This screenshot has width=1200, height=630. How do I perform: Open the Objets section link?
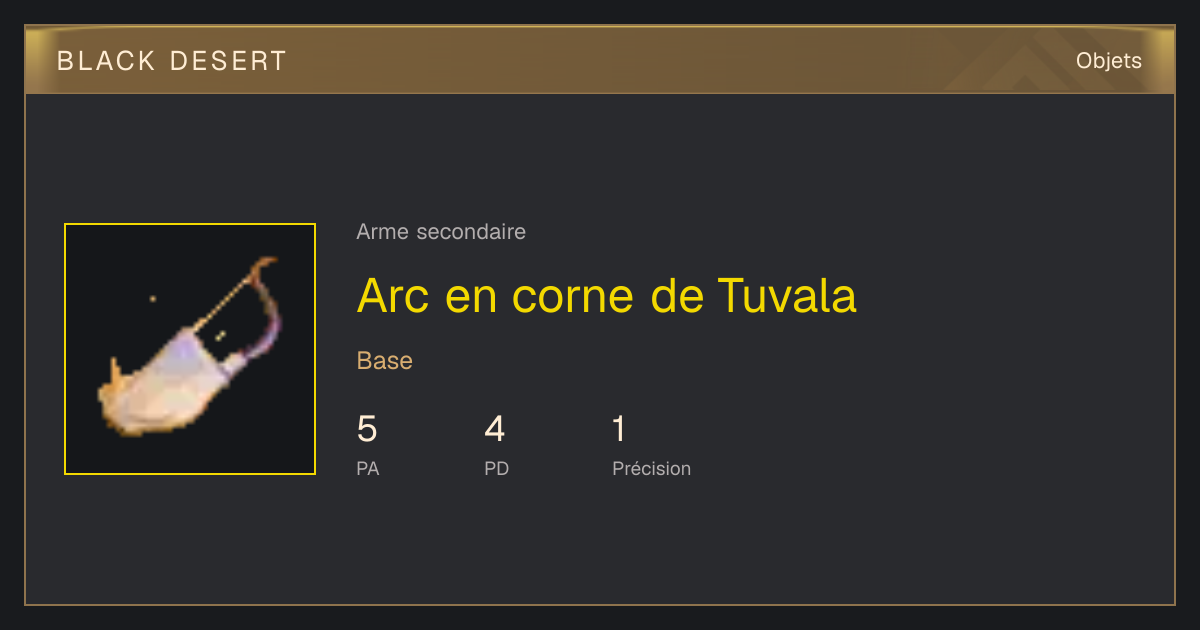[x=1108, y=61]
